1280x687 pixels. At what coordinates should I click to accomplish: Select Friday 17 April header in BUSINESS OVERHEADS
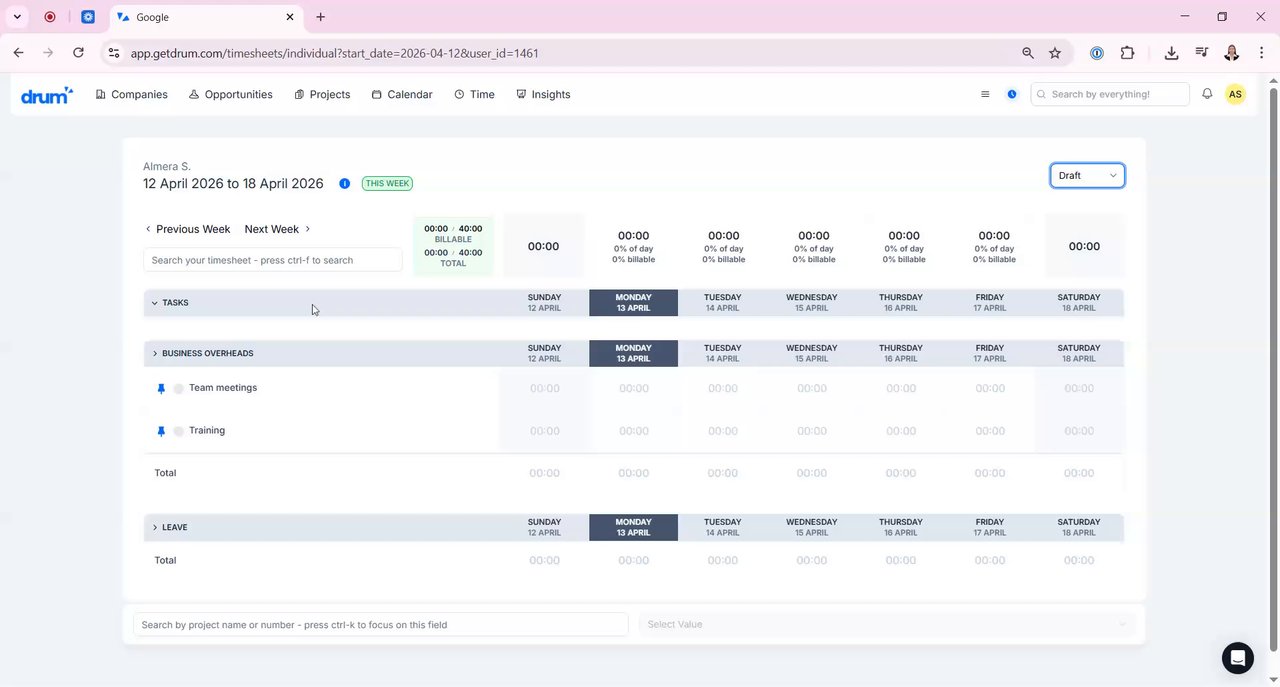click(x=990, y=354)
